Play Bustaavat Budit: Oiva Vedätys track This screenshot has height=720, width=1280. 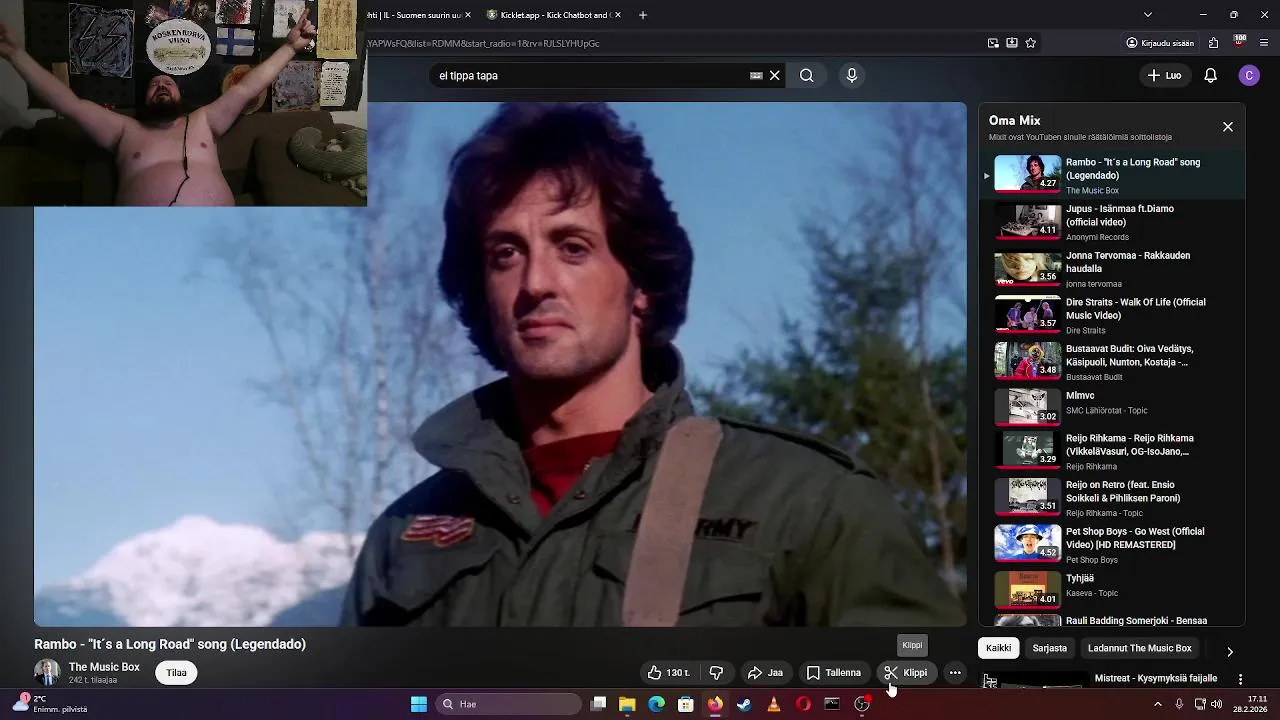pos(1112,362)
